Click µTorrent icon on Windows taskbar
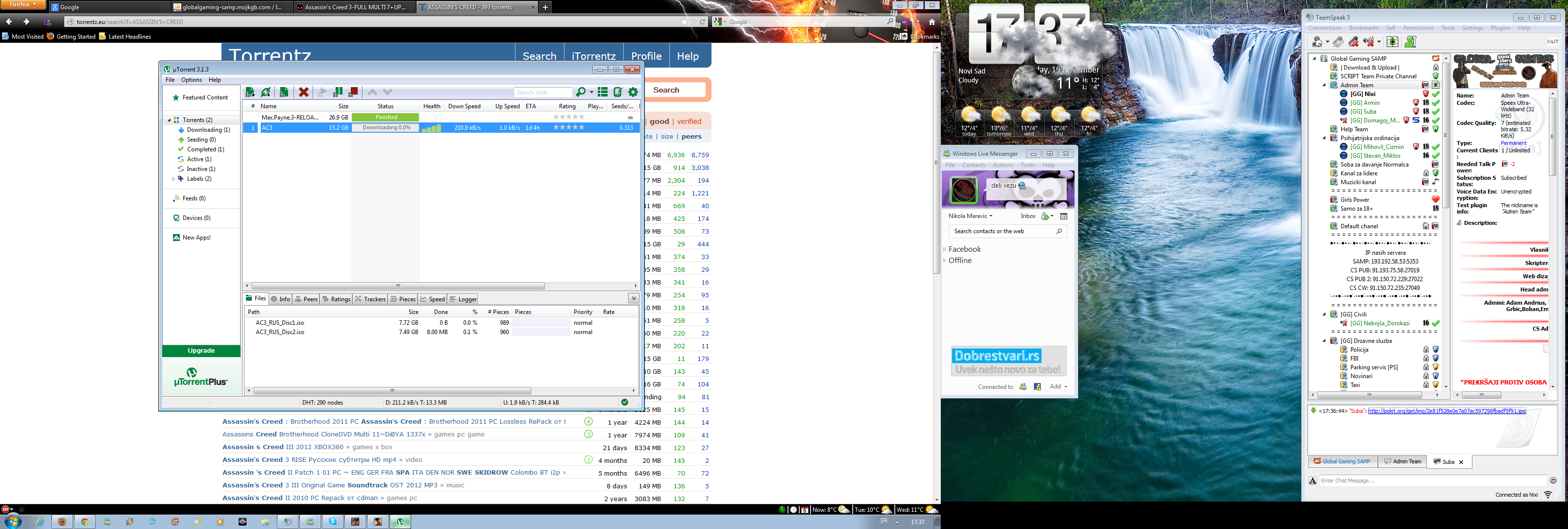Image resolution: width=1568 pixels, height=529 pixels. [400, 521]
